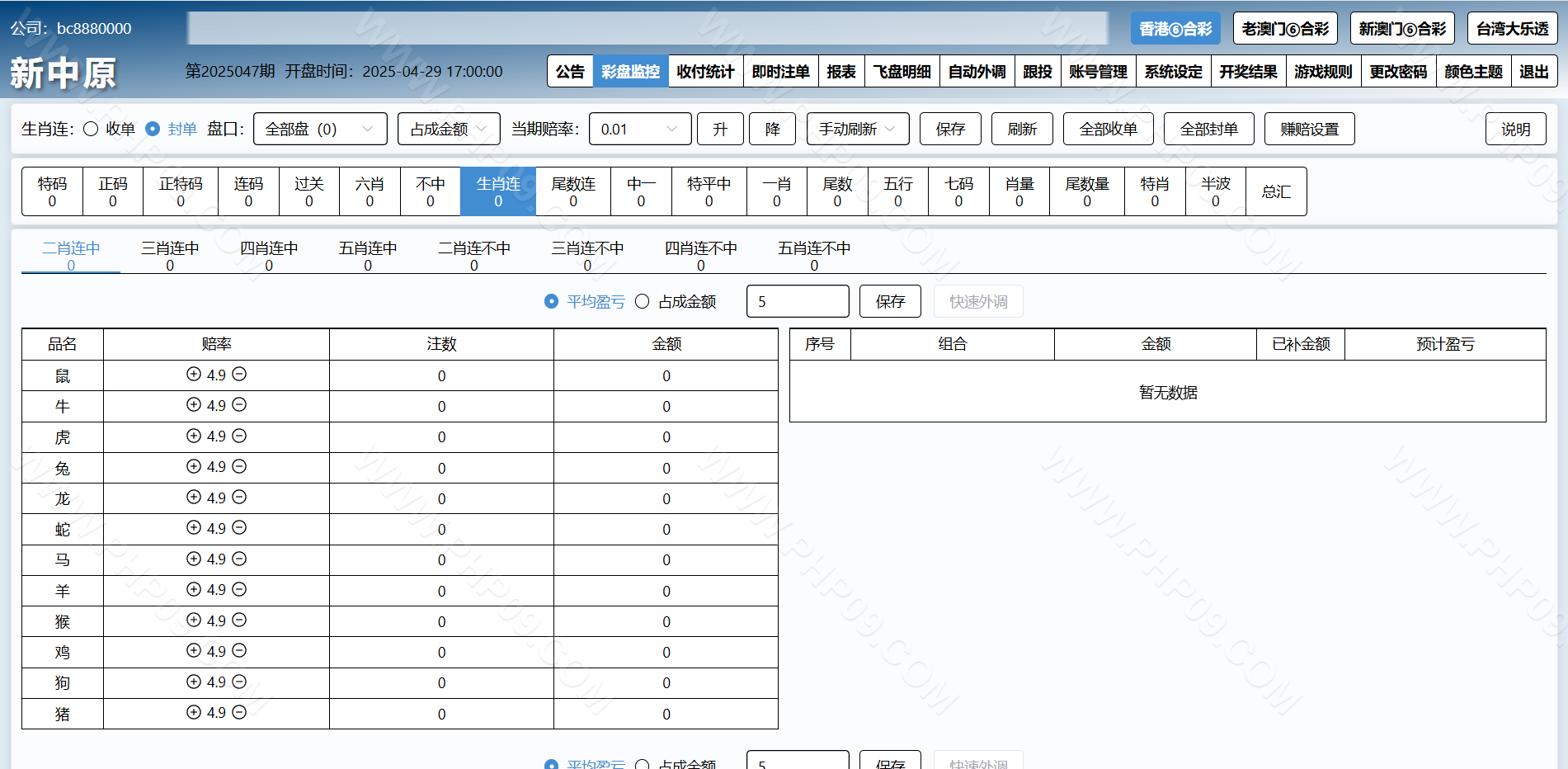Click the input field containing 5
This screenshot has width=1568, height=769.
pos(797,302)
